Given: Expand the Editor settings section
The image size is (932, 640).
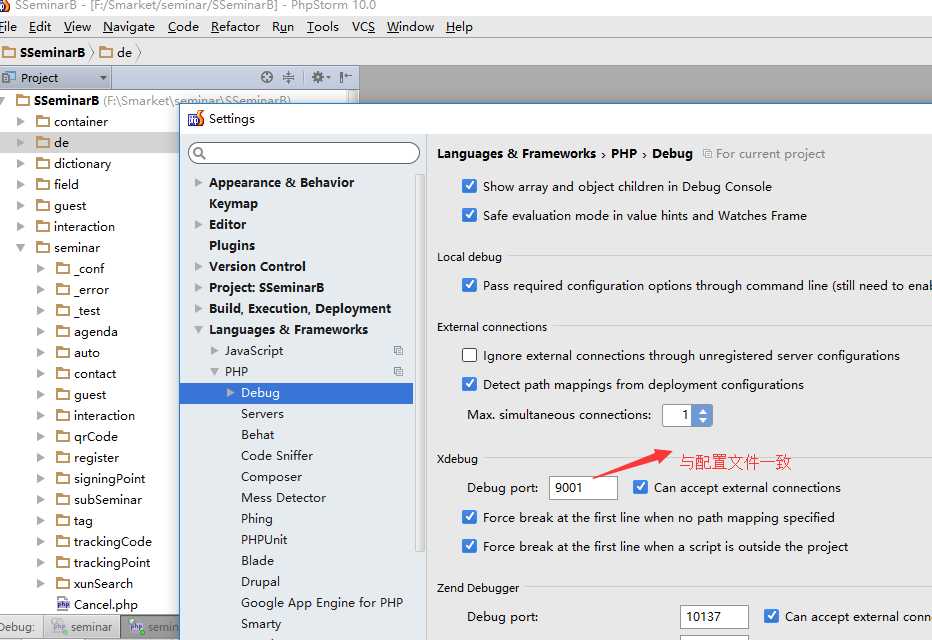Looking at the screenshot, I should coord(199,224).
